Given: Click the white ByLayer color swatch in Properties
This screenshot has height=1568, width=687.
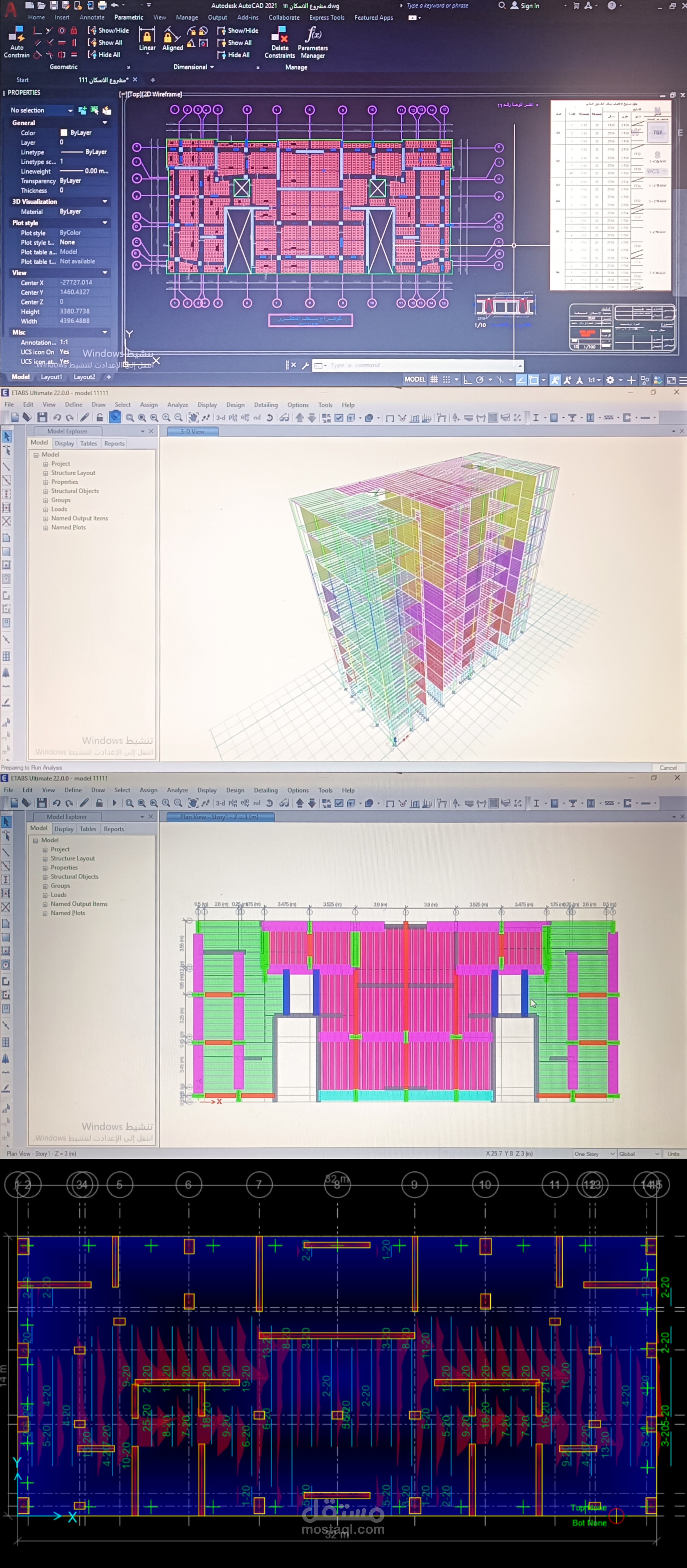Looking at the screenshot, I should [x=64, y=133].
